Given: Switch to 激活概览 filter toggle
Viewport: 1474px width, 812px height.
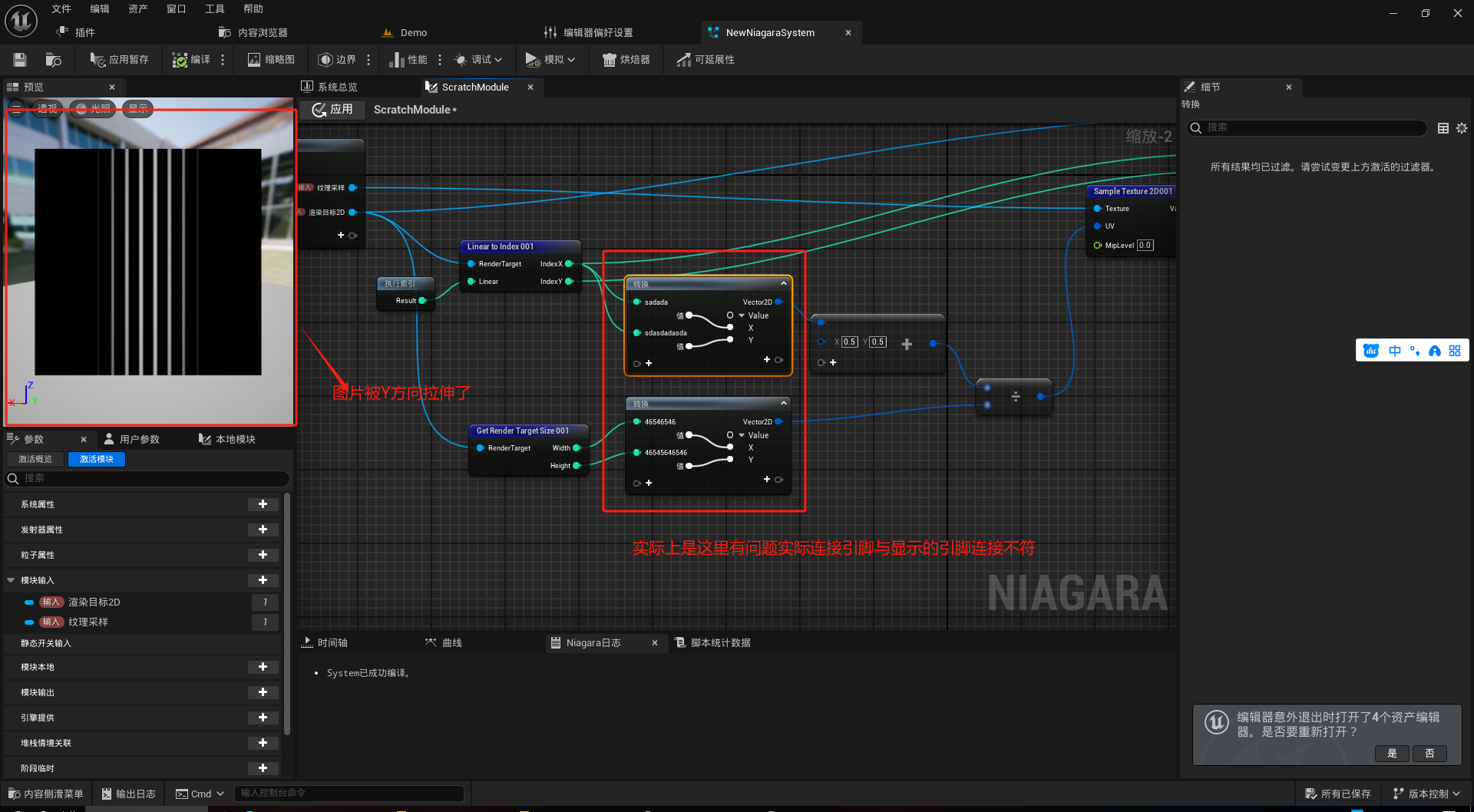Looking at the screenshot, I should (x=35, y=458).
